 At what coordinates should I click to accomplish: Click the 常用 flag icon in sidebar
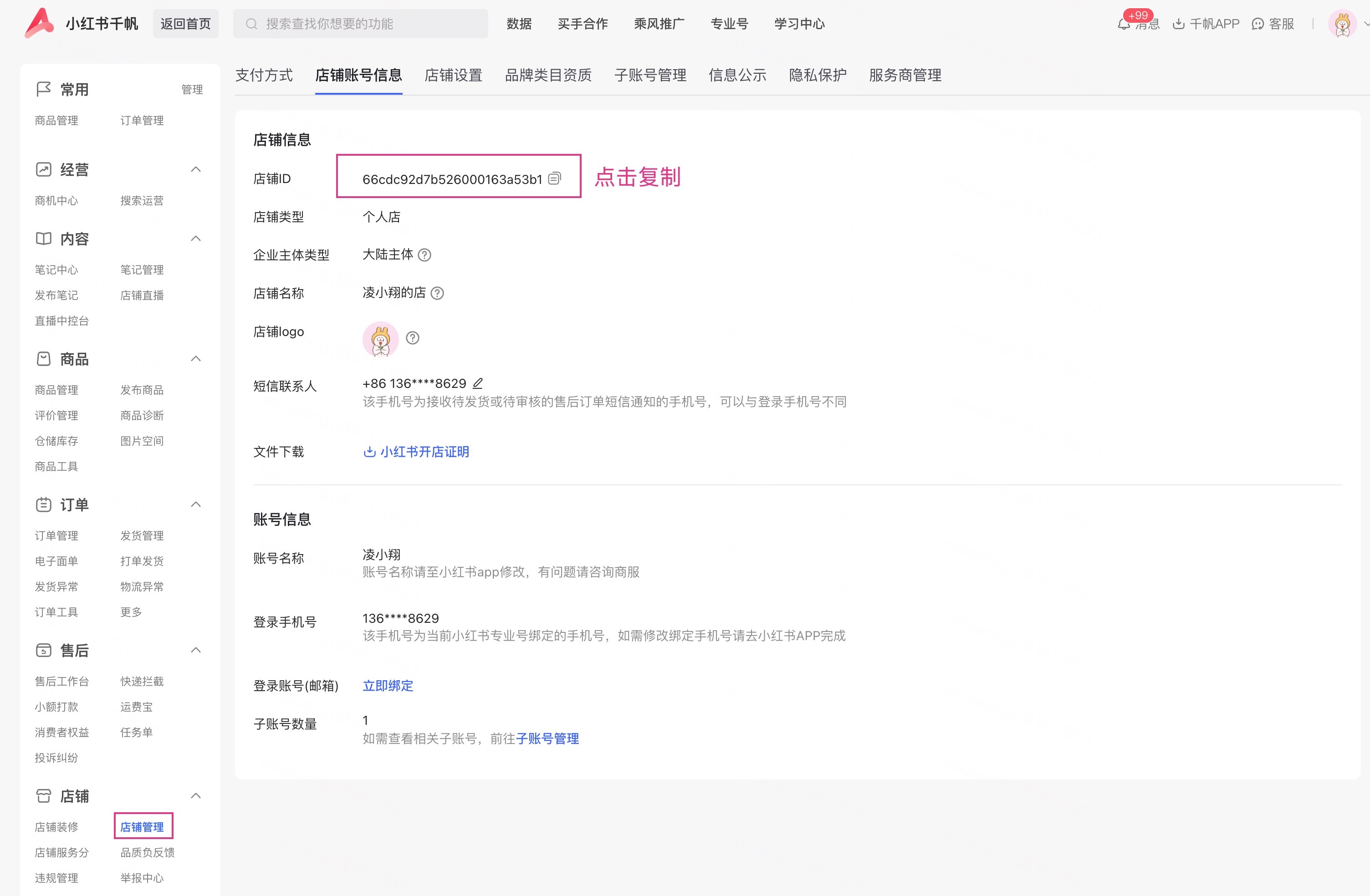click(44, 89)
